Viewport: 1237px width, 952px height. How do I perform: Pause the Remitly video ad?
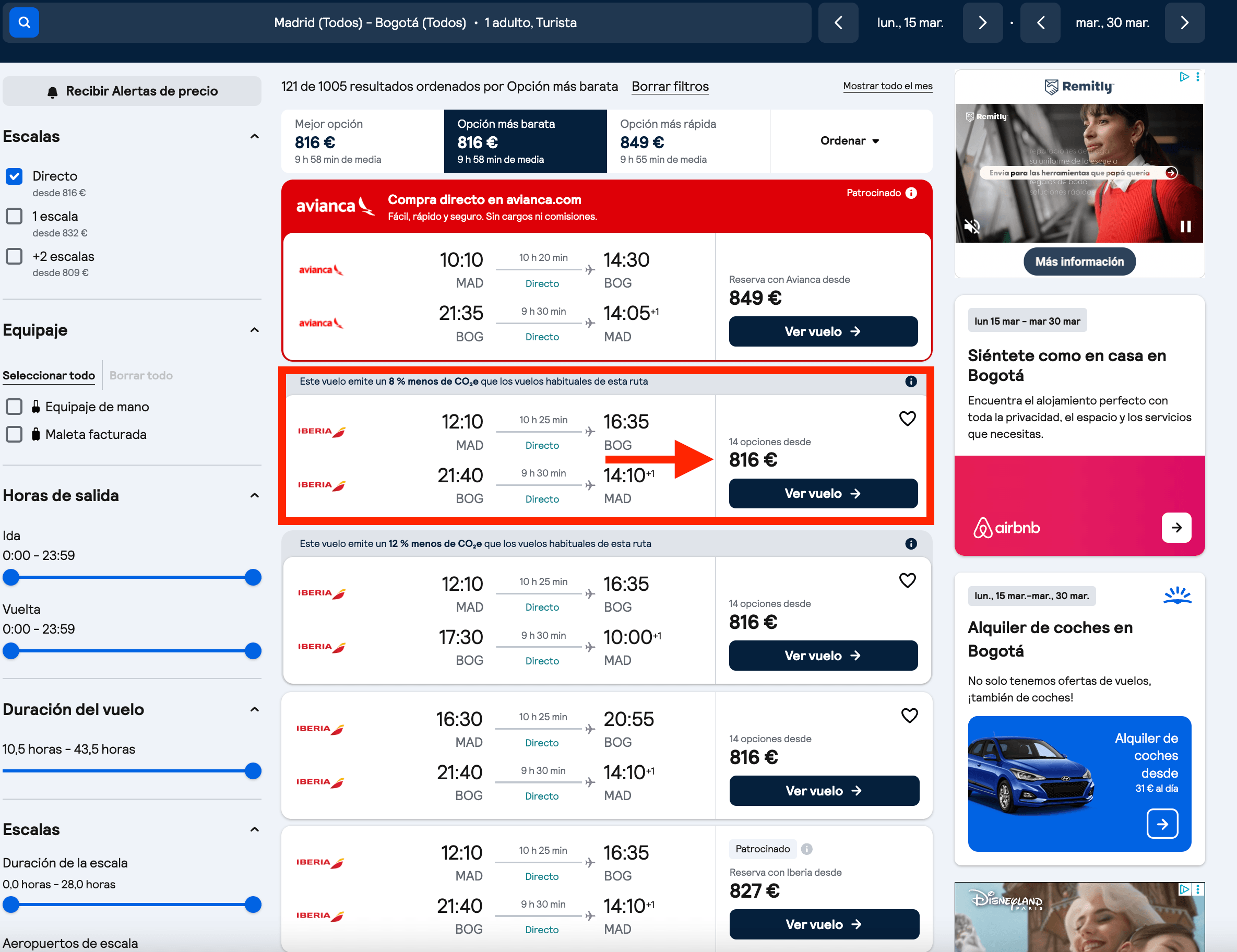pos(1185,227)
